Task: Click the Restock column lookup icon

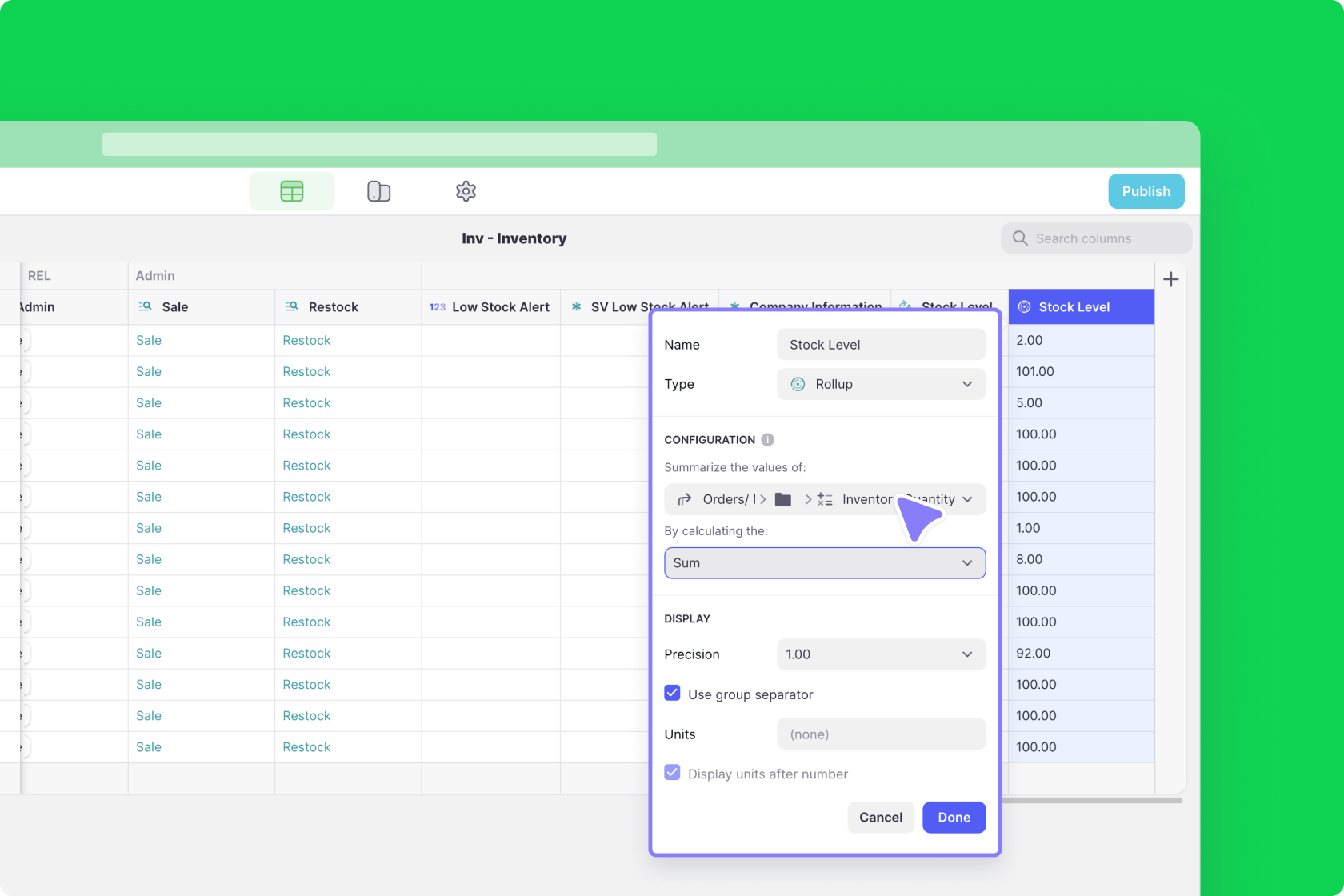Action: point(292,306)
